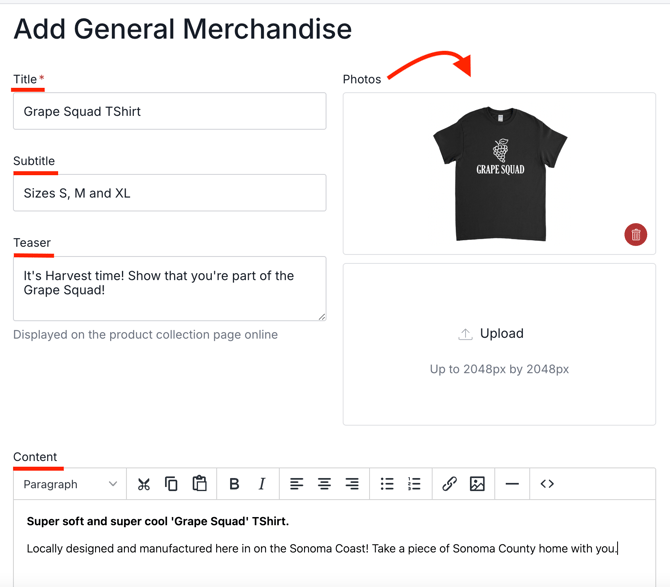
Task: Click the copy icon in editor toolbar
Action: click(171, 484)
